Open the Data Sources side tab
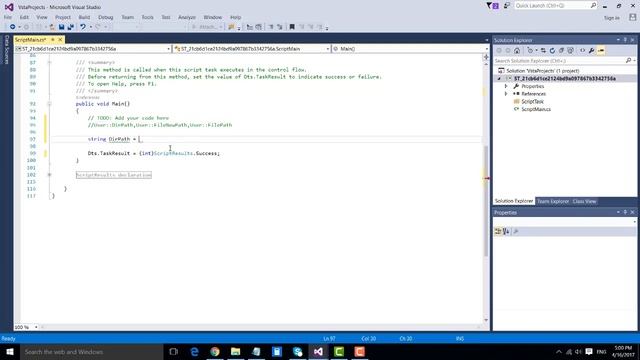The height and width of the screenshot is (360, 640). click(7, 49)
